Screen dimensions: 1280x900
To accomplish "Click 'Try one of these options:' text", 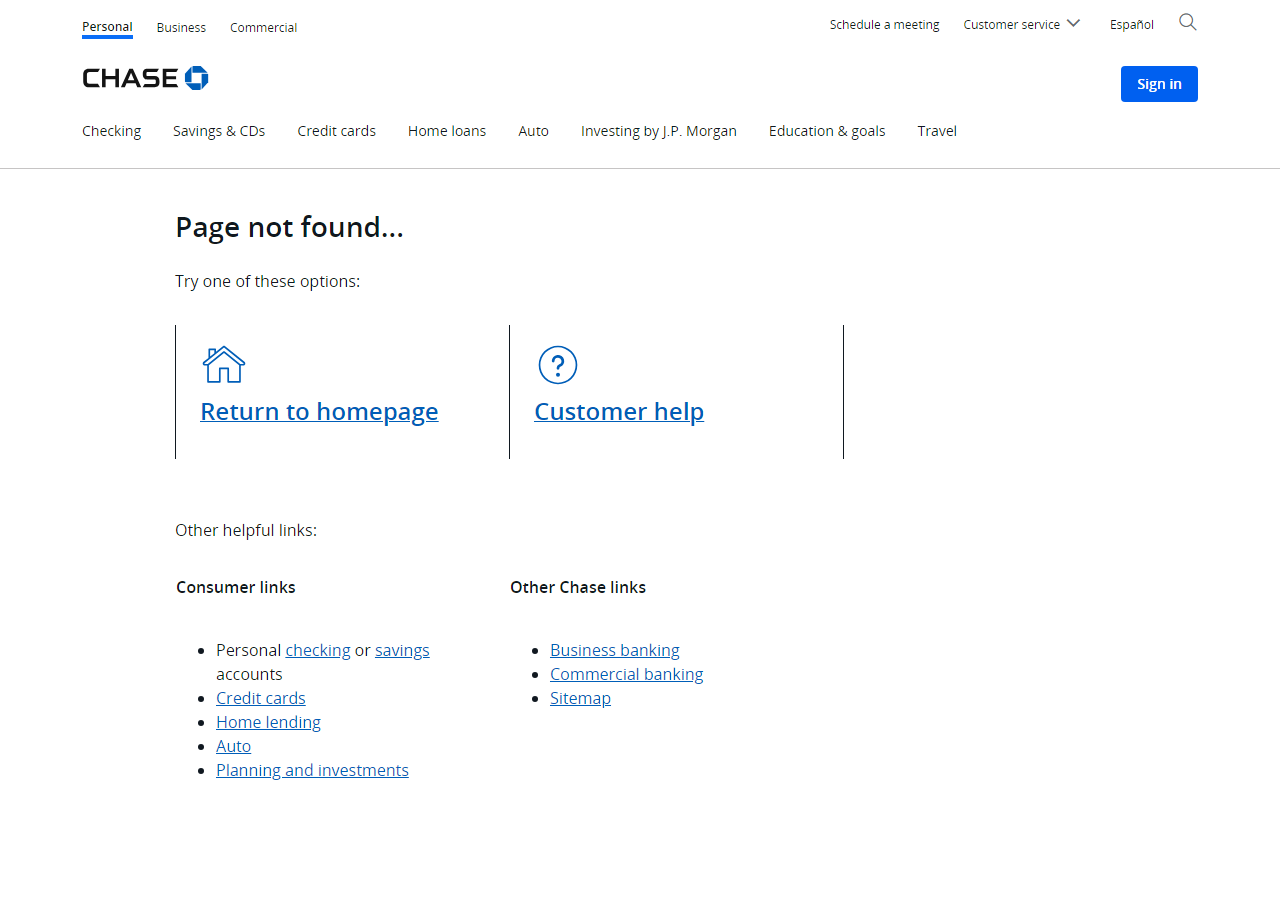I will point(267,281).
